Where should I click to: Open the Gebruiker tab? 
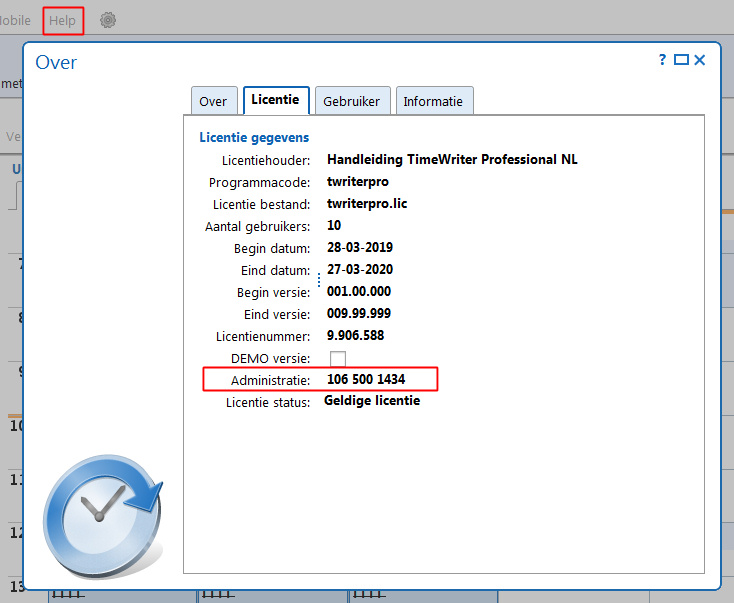tap(352, 101)
